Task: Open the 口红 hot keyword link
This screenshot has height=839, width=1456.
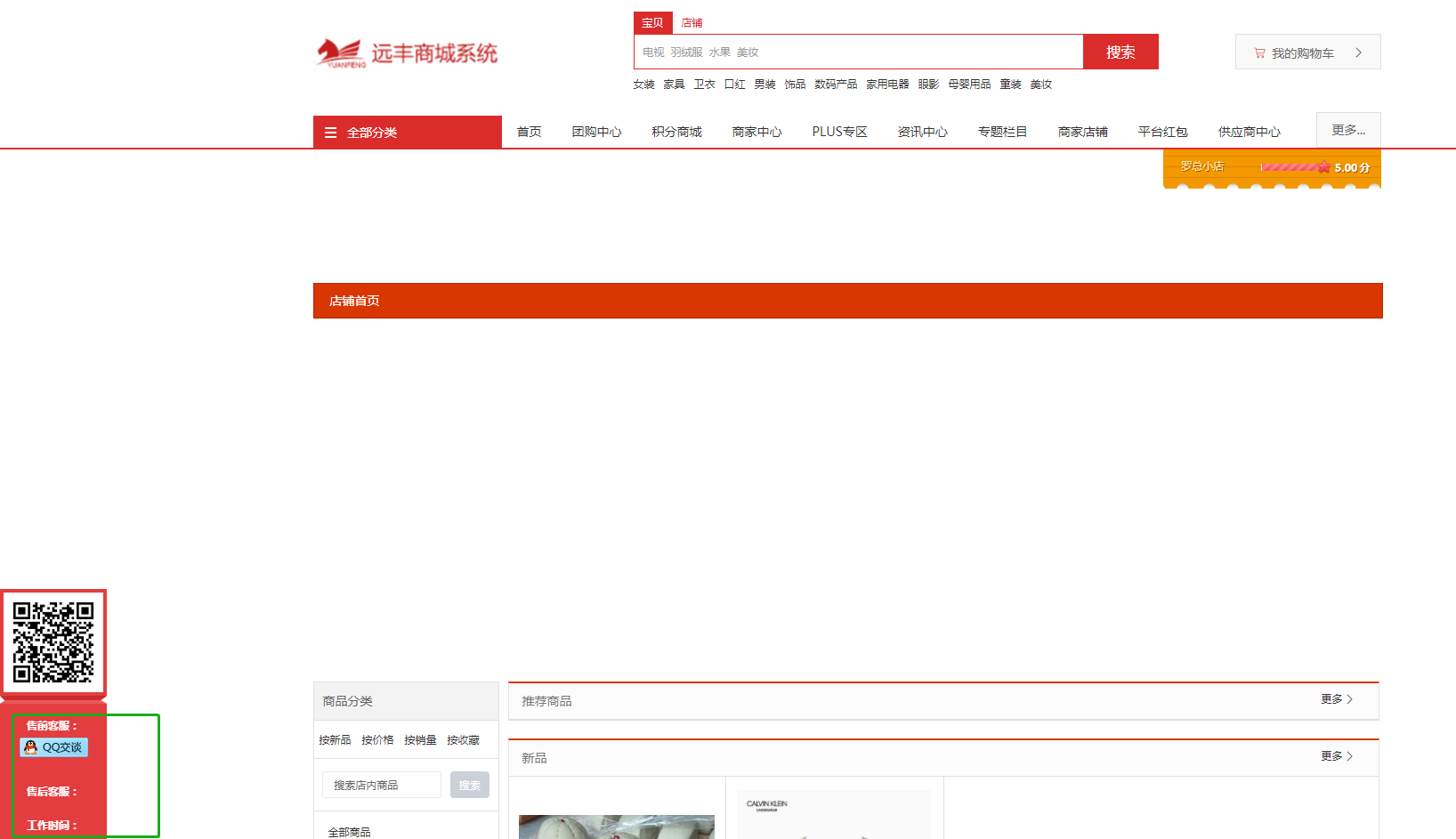Action: [x=734, y=85]
